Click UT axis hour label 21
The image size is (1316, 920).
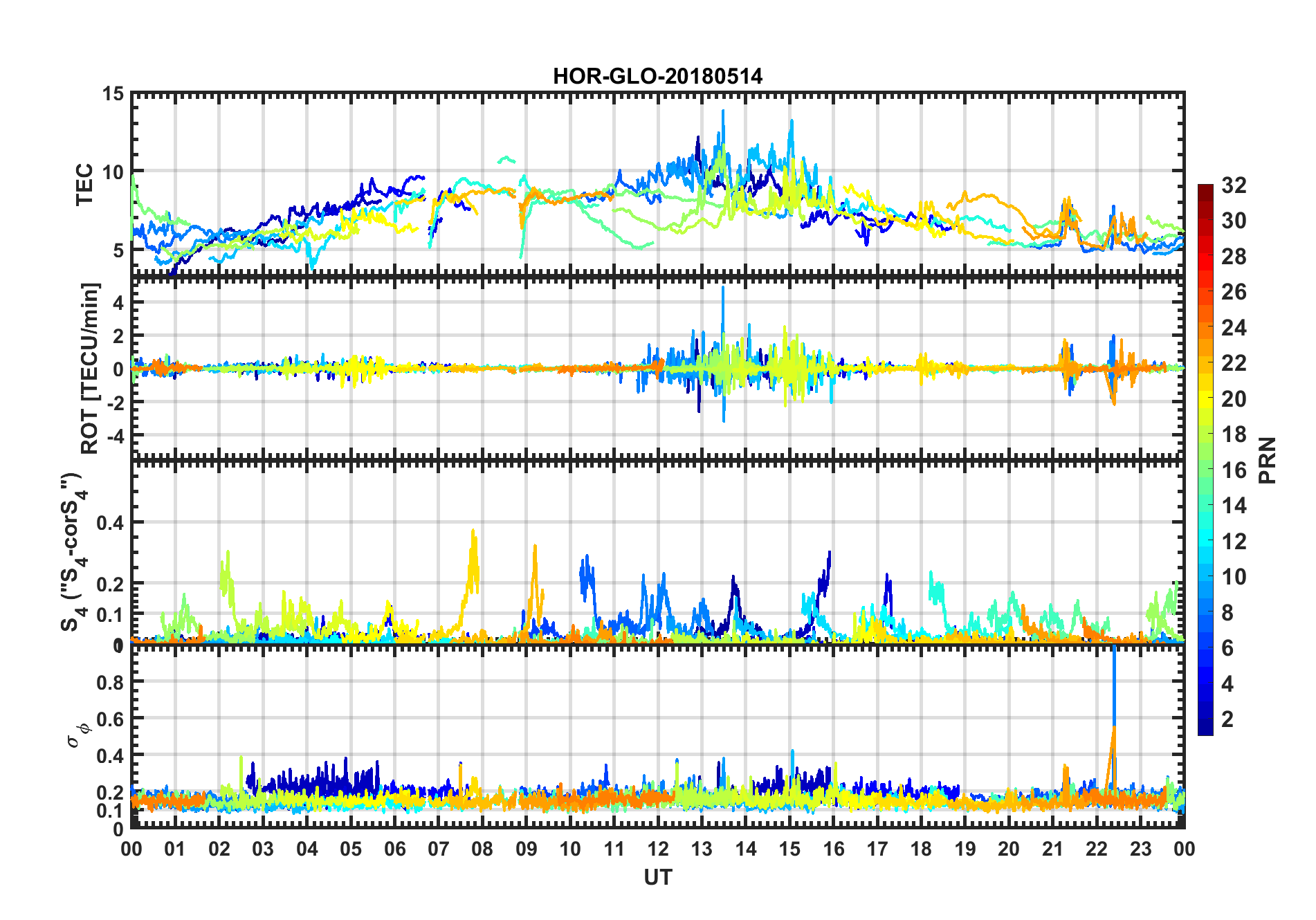1053,849
